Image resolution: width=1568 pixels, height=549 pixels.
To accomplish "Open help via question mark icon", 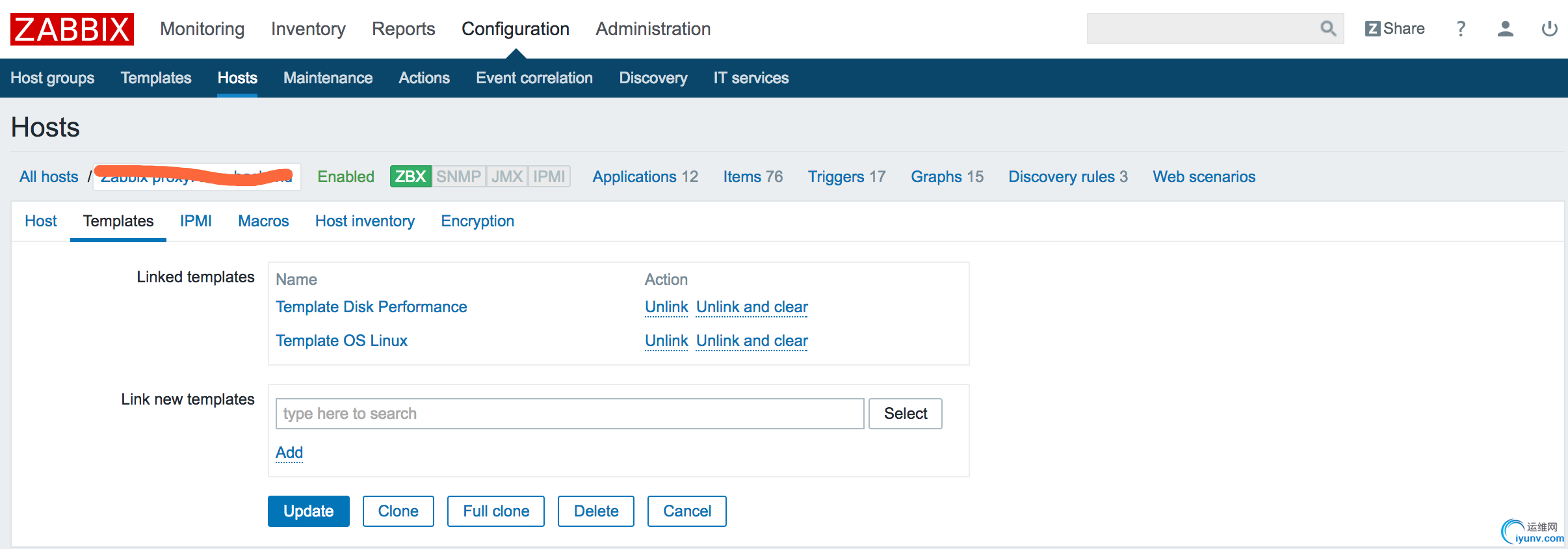I will pyautogui.click(x=1461, y=29).
